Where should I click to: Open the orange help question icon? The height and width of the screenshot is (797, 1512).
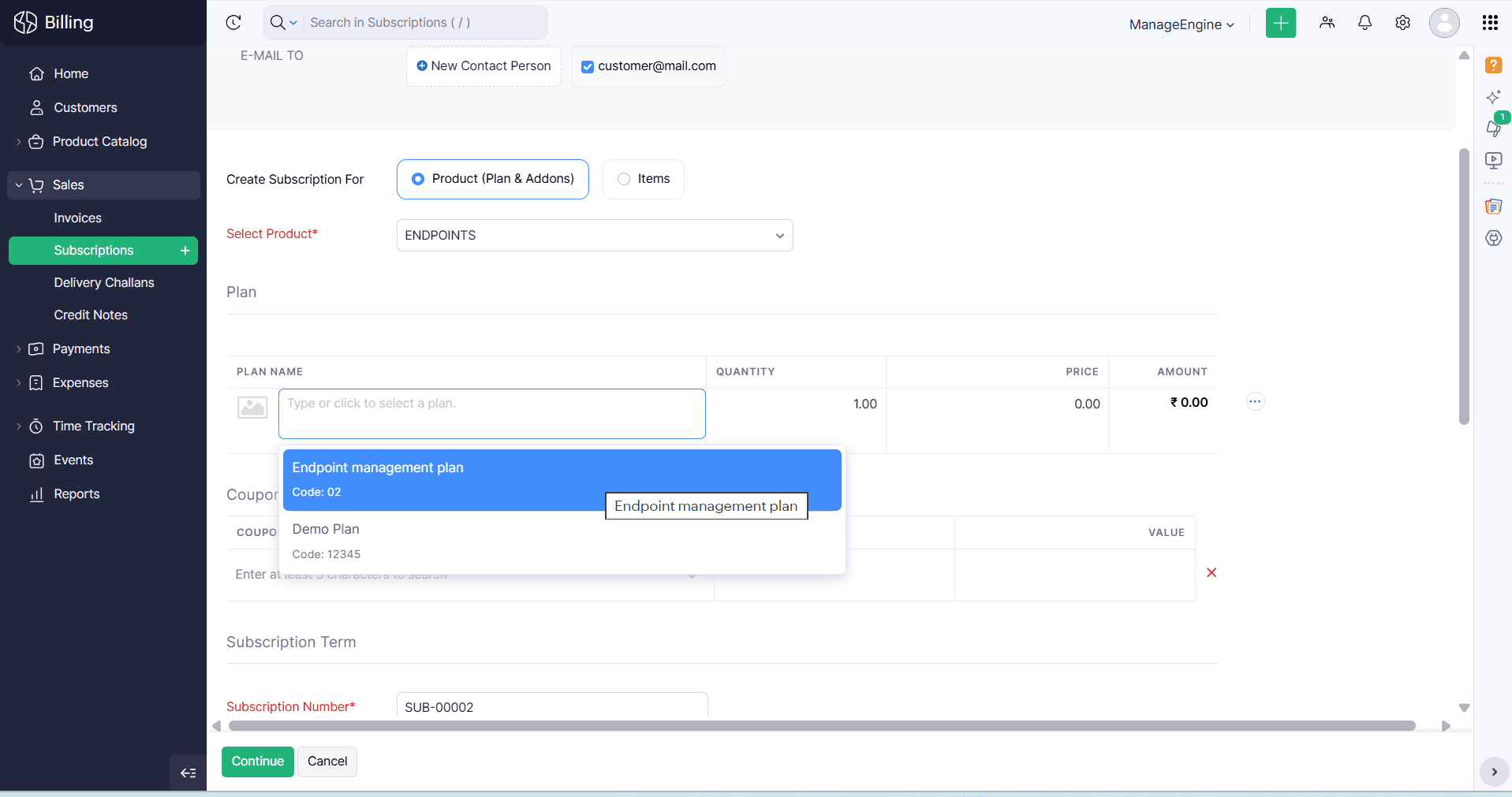[x=1493, y=65]
